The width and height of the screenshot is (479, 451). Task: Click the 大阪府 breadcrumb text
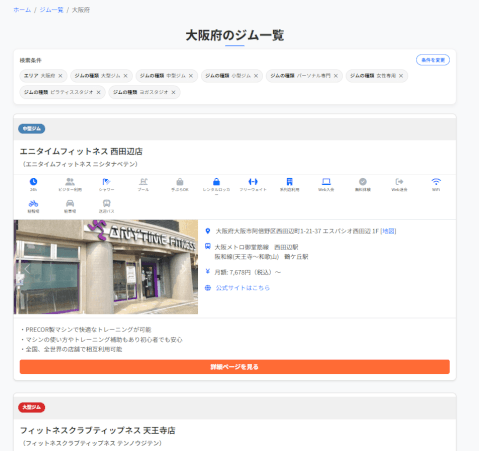(81, 10)
